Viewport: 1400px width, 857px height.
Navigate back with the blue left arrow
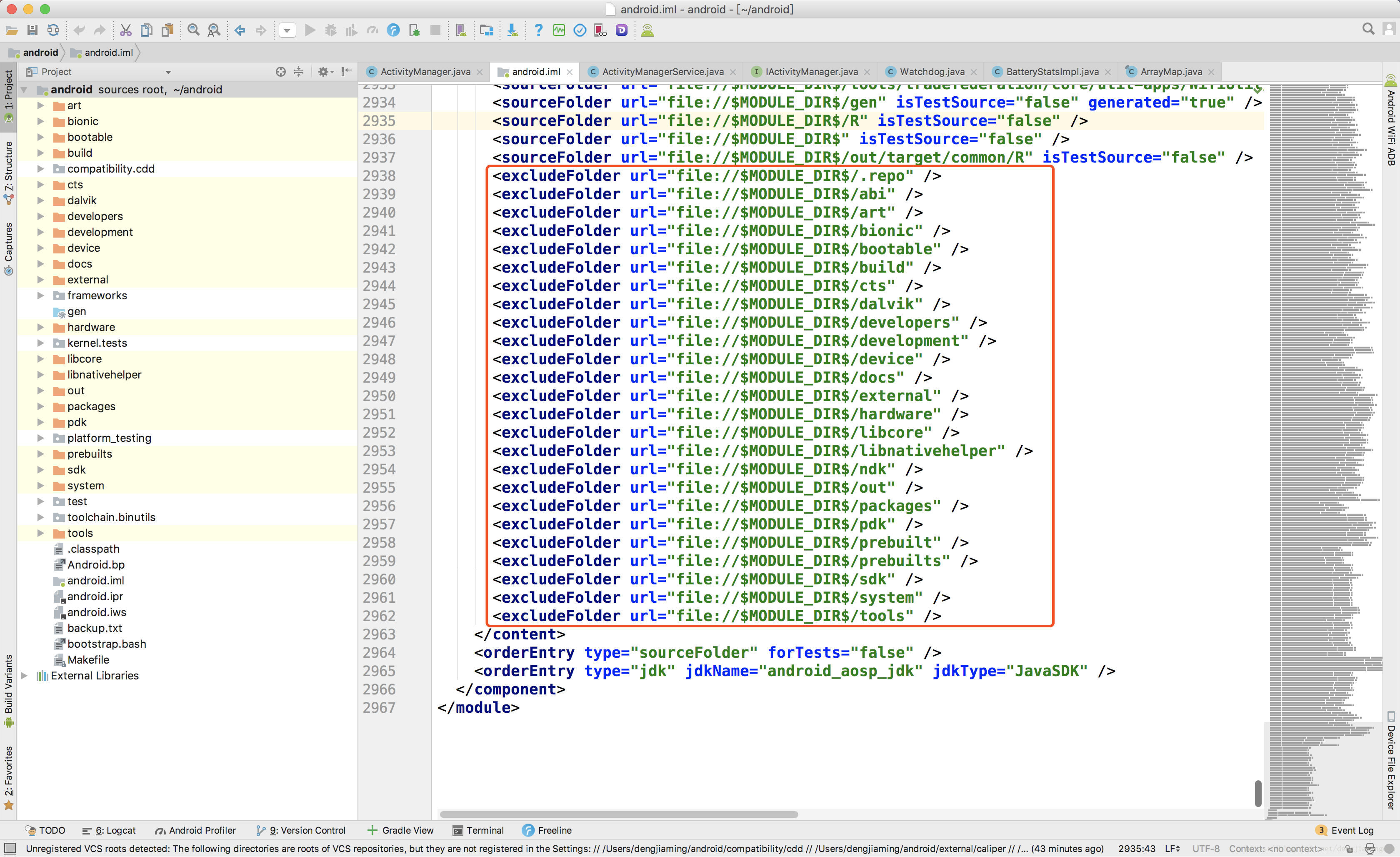coord(240,30)
